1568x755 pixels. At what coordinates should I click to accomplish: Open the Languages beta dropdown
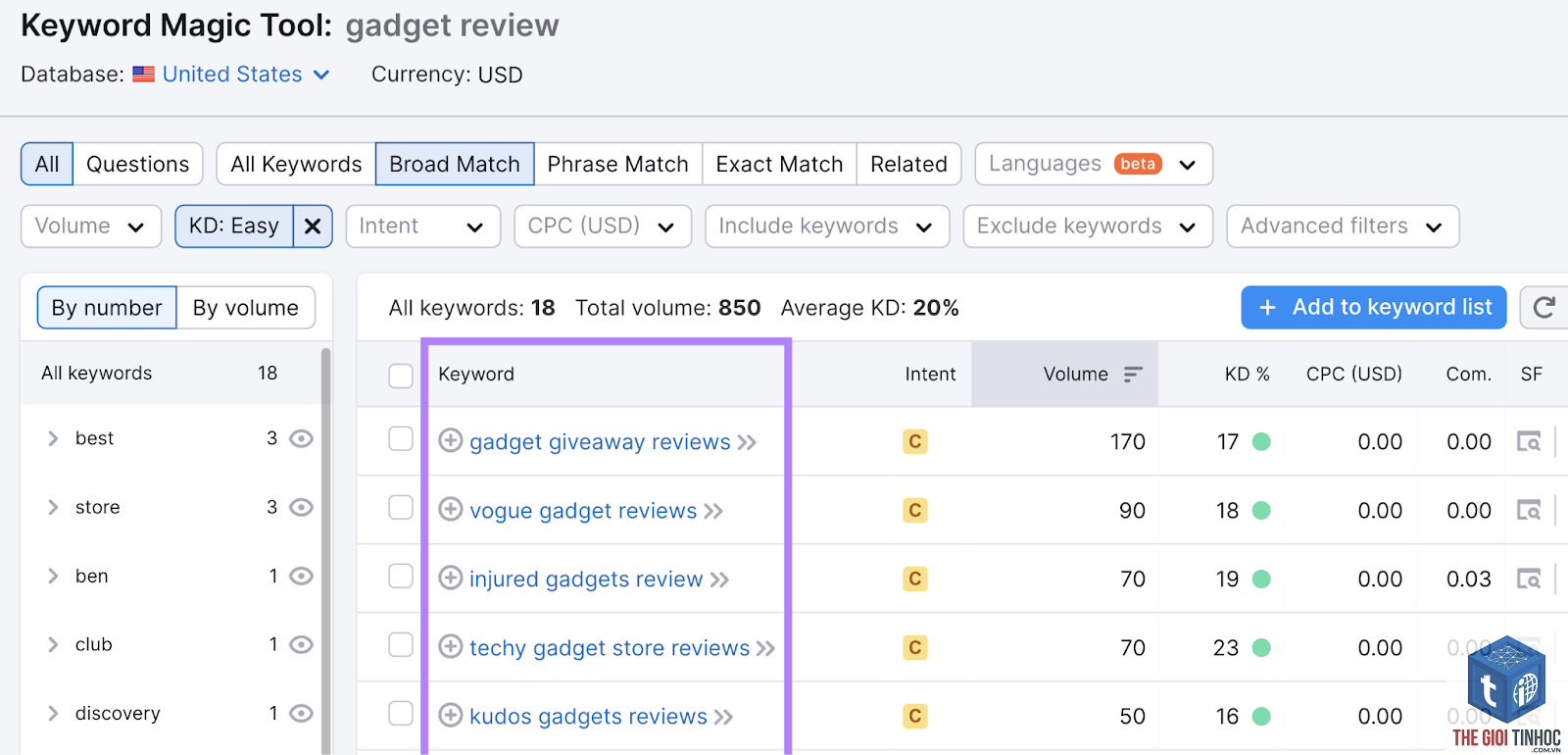(1094, 164)
